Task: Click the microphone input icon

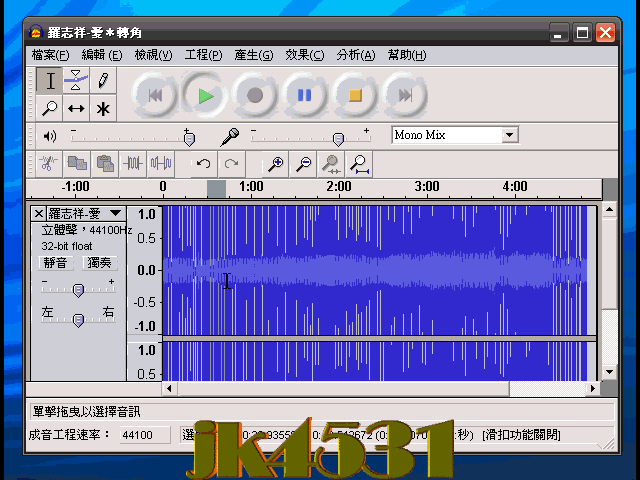Action: (x=230, y=137)
